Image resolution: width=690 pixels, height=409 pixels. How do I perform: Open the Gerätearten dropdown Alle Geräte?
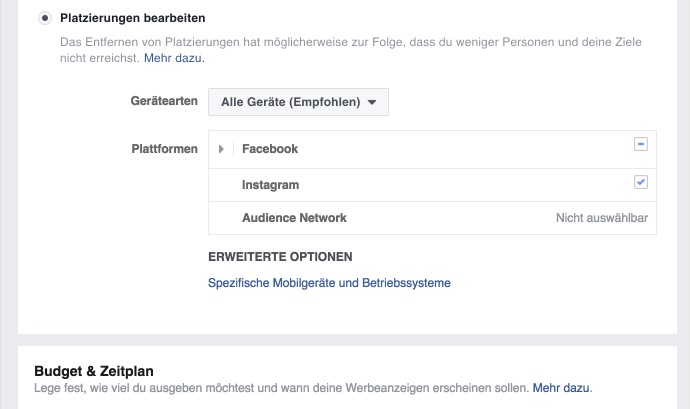[x=298, y=102]
